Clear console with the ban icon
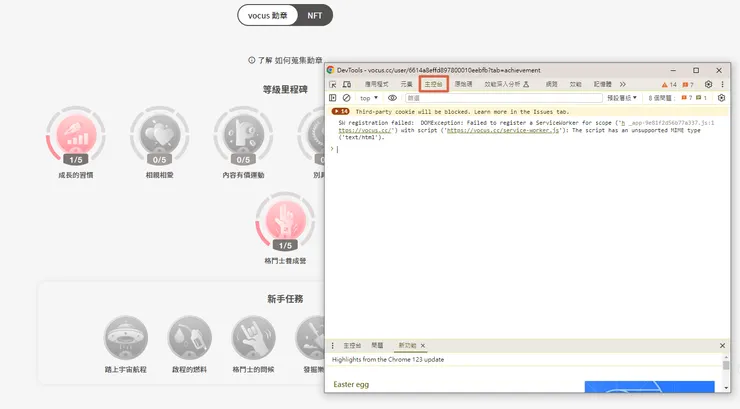 [x=346, y=98]
